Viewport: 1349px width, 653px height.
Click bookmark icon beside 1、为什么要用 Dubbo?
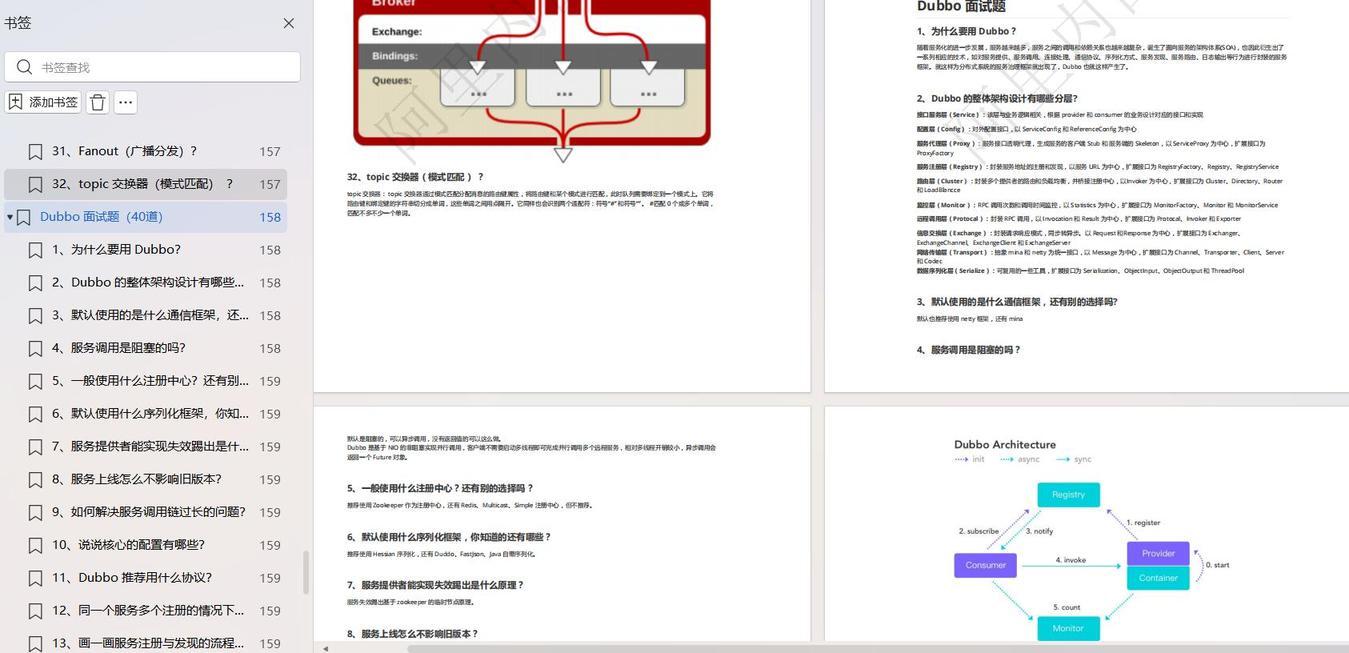tap(35, 250)
